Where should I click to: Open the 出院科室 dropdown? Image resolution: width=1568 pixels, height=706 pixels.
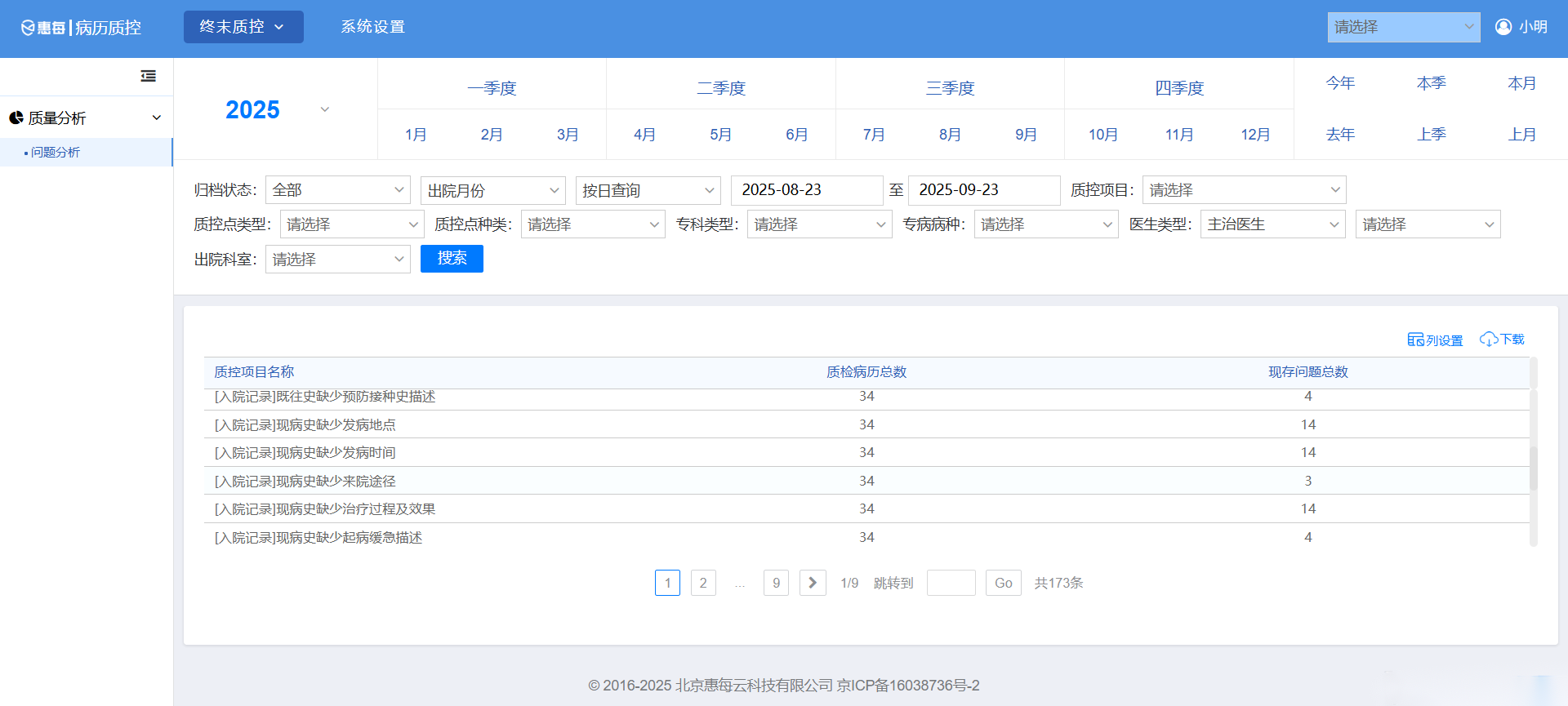tap(338, 260)
